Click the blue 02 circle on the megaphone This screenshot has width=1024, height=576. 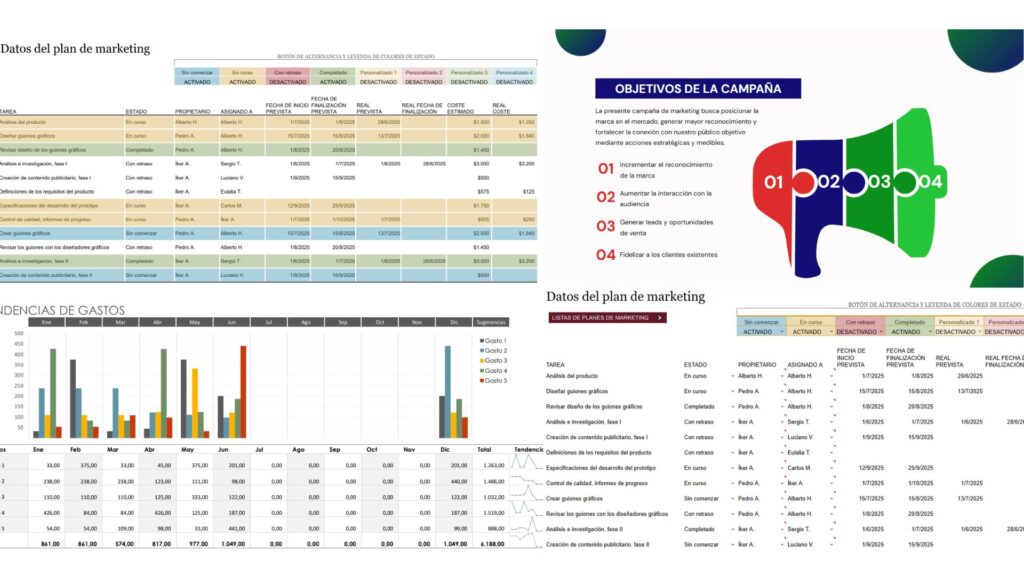[x=828, y=182]
